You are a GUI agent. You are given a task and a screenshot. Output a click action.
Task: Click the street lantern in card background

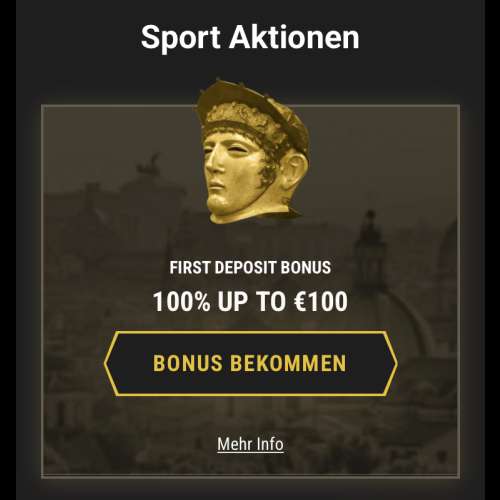click(x=369, y=247)
